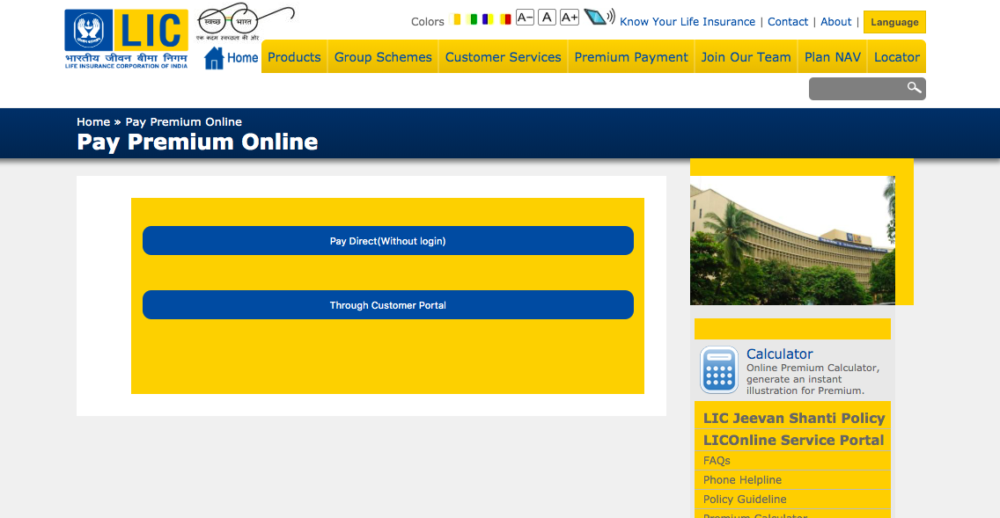Open LICOnline Service Portal link
This screenshot has height=518, width=1000.
click(793, 440)
